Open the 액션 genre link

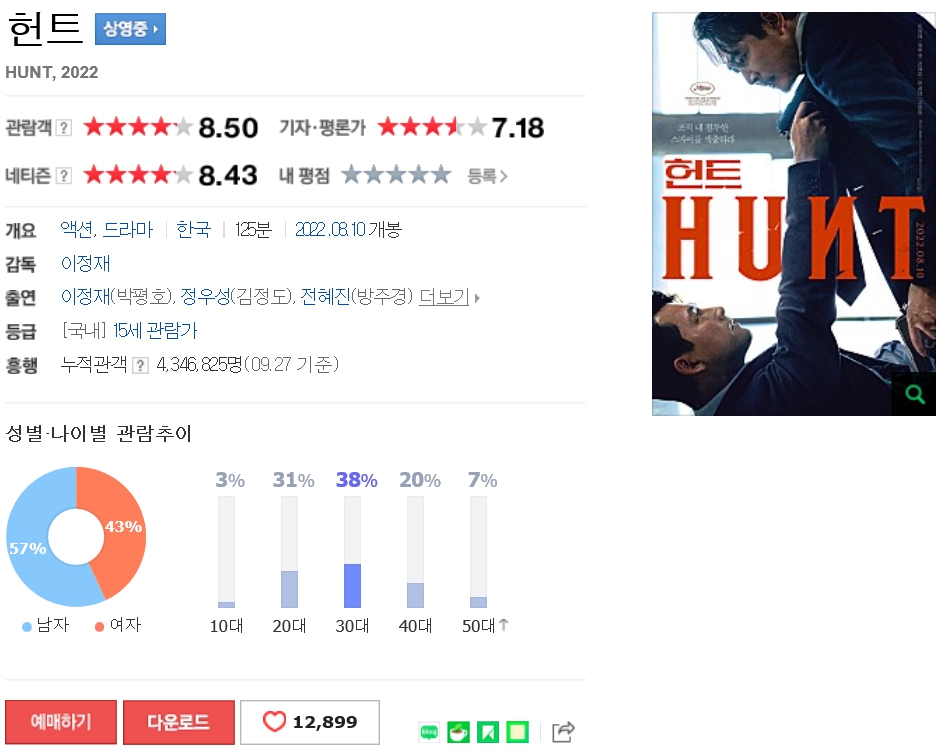(77, 229)
